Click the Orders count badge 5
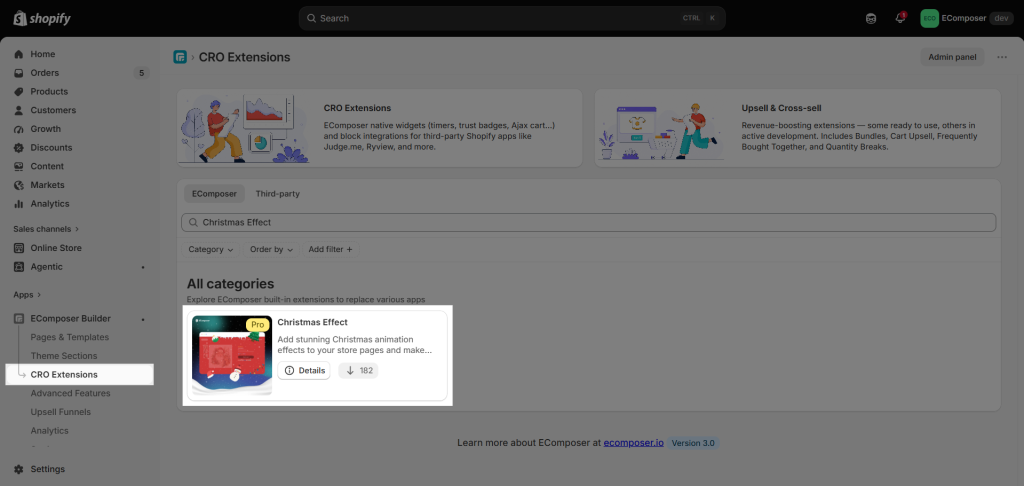This screenshot has height=486, width=1024. [141, 73]
